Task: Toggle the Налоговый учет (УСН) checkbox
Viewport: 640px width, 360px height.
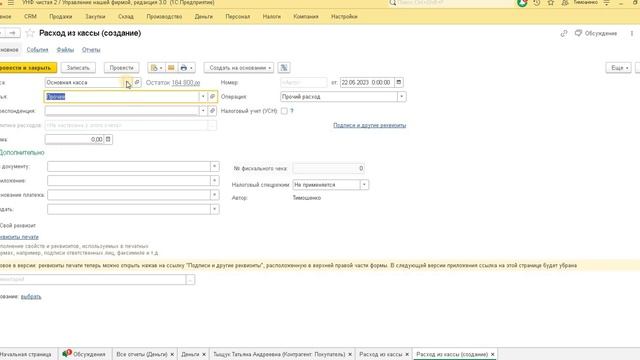Action: 284,111
